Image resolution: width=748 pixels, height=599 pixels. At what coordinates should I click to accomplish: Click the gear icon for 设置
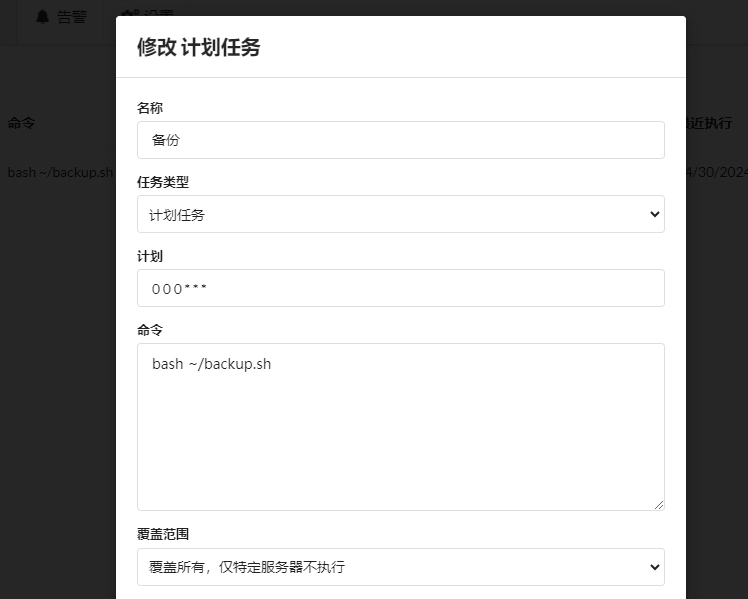pyautogui.click(x=128, y=14)
